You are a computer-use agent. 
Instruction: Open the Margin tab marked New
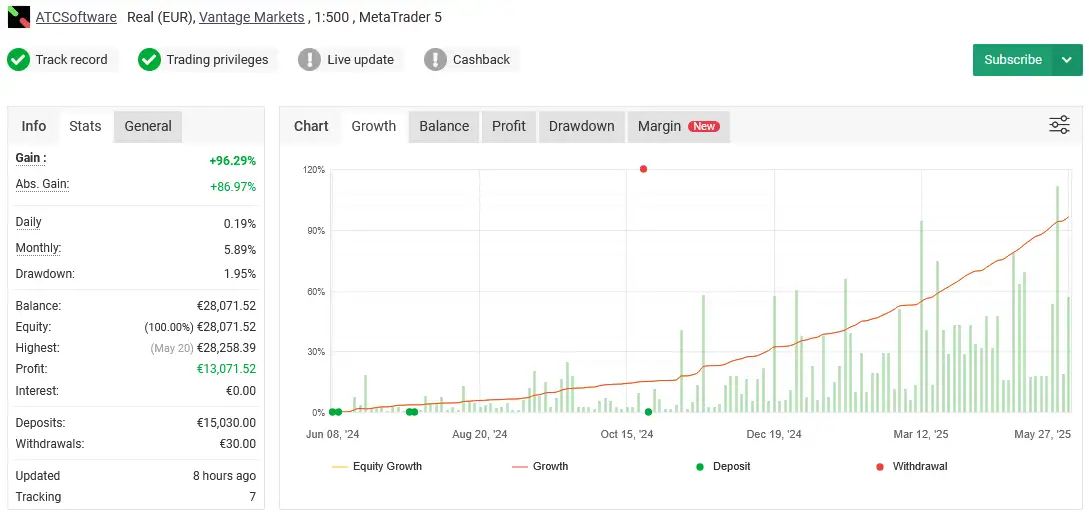click(x=678, y=126)
